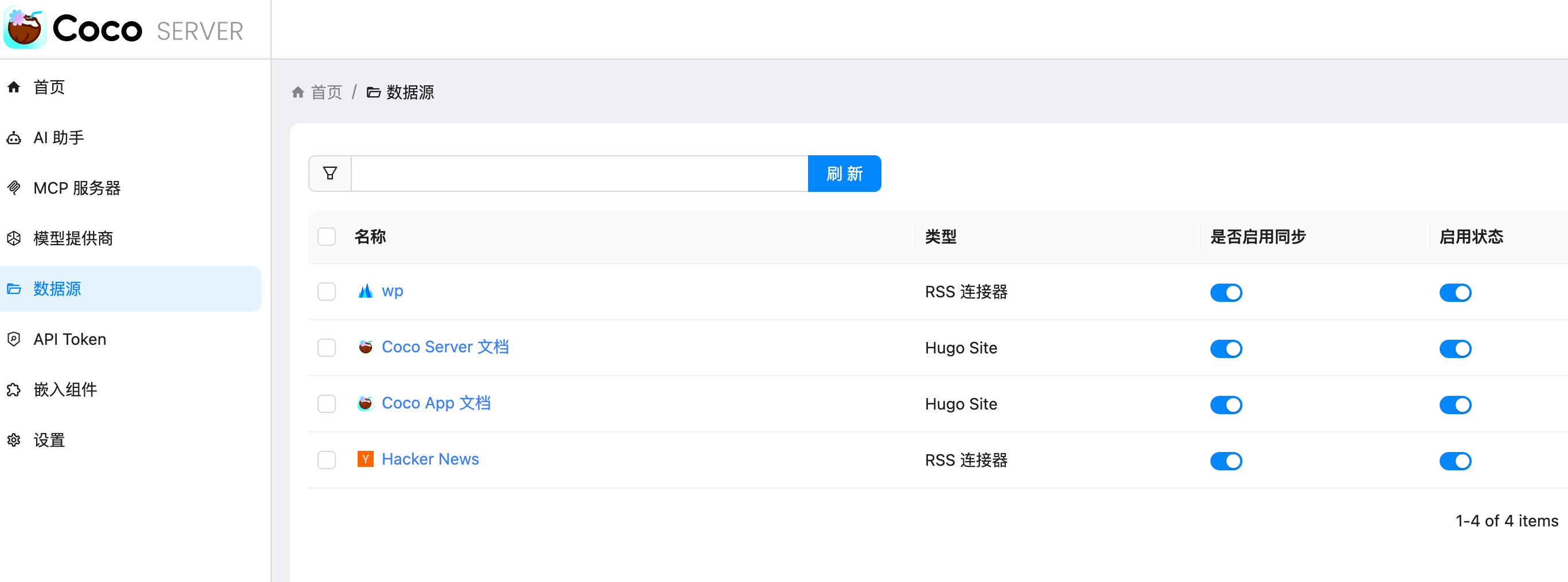The image size is (1568, 582).
Task: Click the wp row source icon
Action: pos(365,292)
